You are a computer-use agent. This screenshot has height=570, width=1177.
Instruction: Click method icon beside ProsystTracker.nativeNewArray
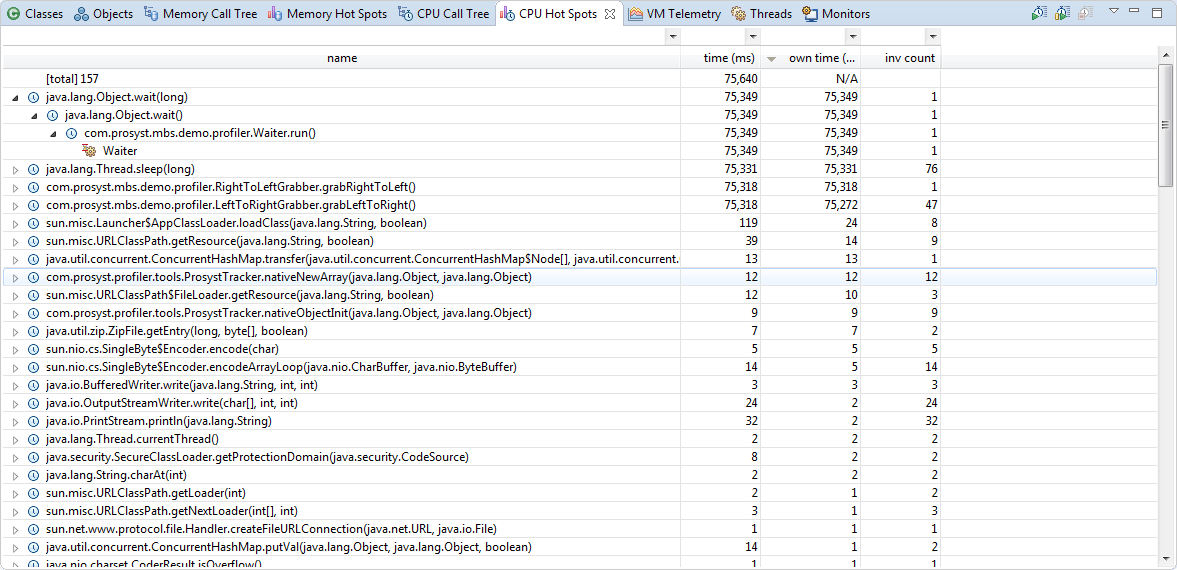pos(33,277)
